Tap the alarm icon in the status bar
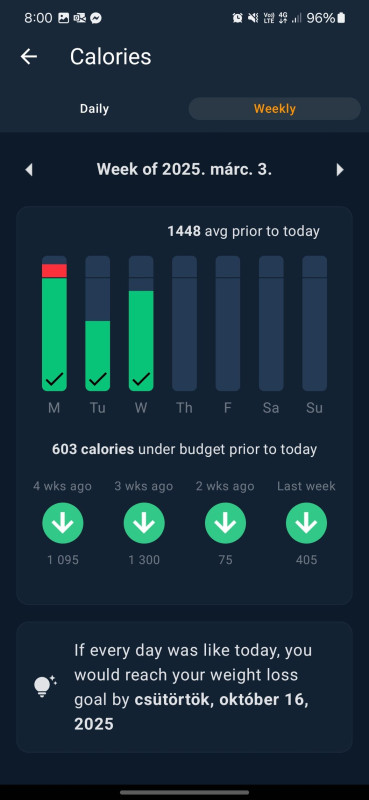 pos(237,18)
